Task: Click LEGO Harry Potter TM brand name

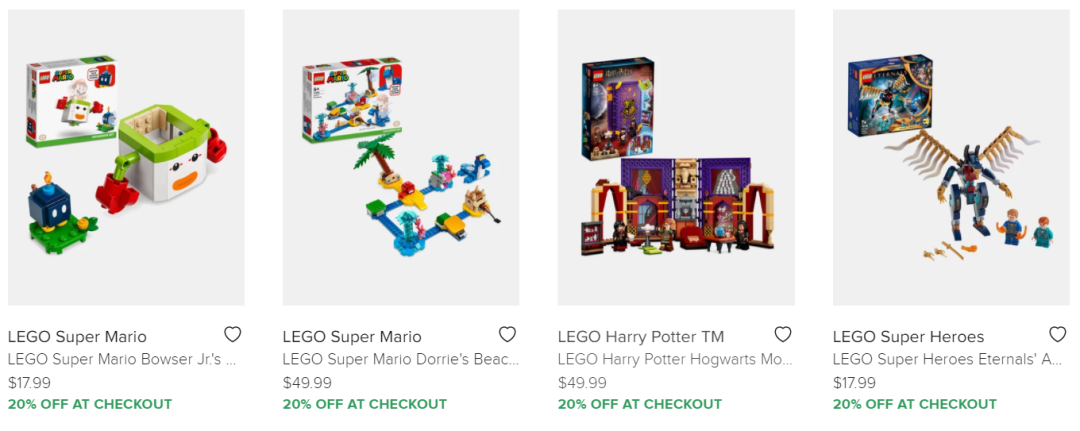Action: tap(641, 337)
